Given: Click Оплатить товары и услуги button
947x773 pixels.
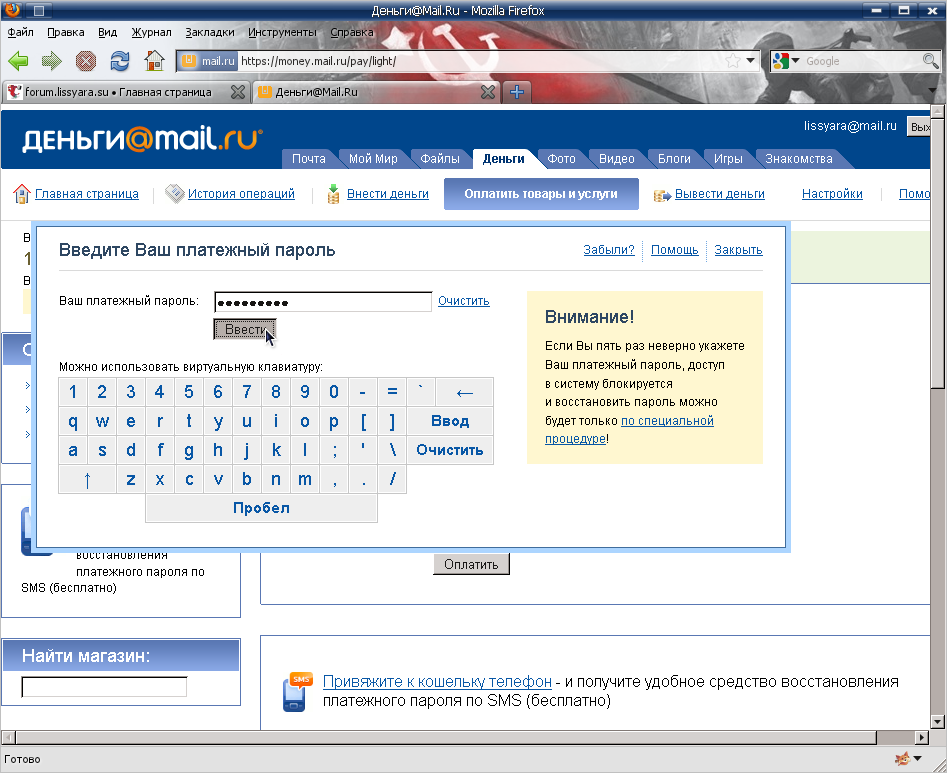Looking at the screenshot, I should (541, 194).
